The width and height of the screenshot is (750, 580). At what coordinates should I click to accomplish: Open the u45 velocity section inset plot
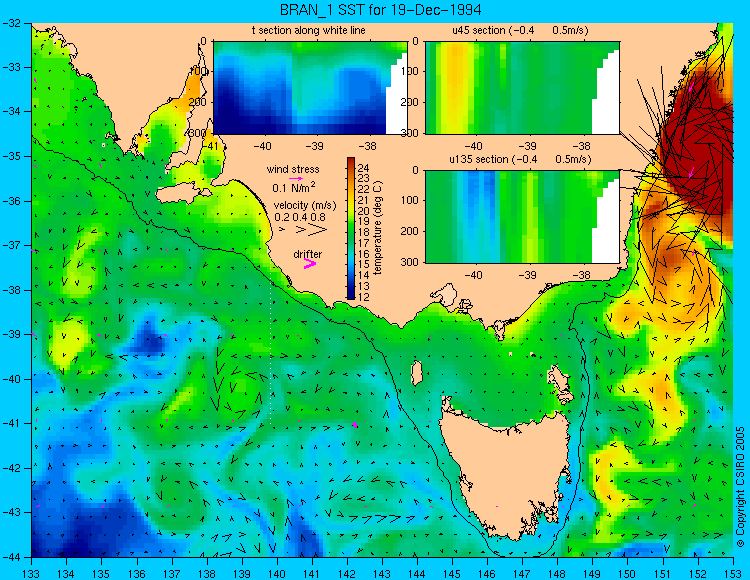(x=522, y=88)
